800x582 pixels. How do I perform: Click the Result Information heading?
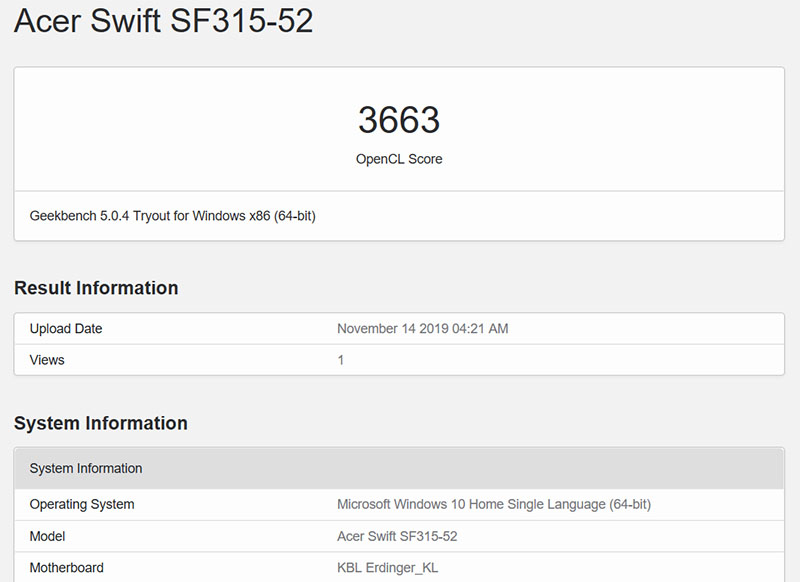tap(96, 288)
